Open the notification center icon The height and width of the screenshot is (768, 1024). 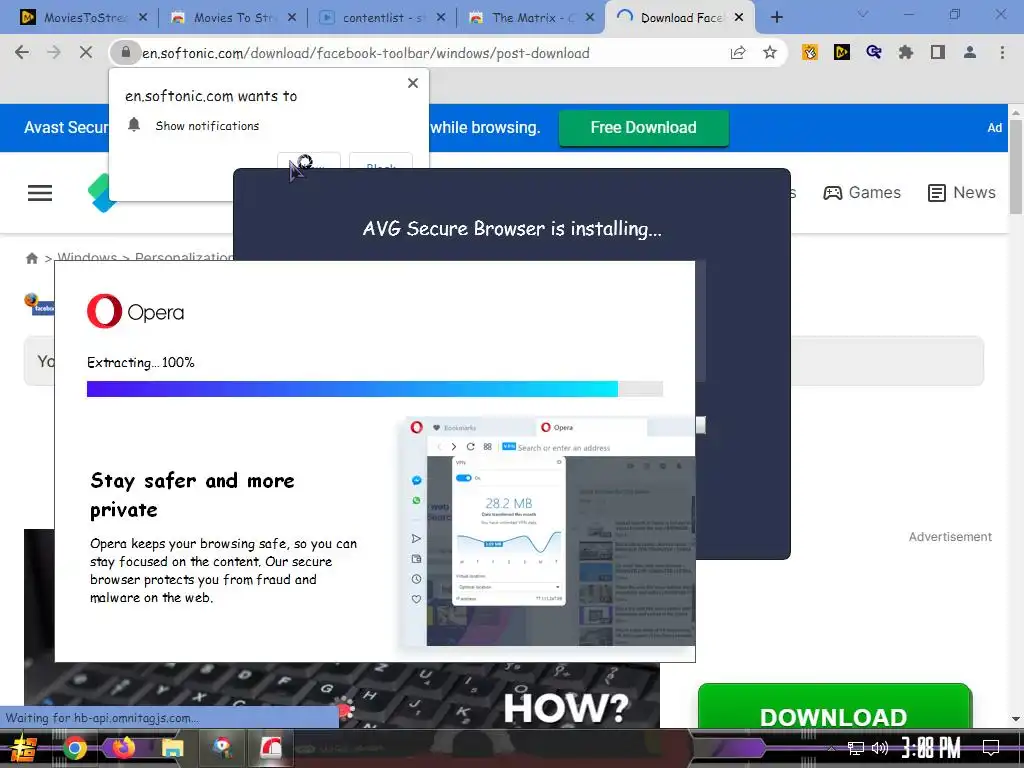[x=991, y=748]
